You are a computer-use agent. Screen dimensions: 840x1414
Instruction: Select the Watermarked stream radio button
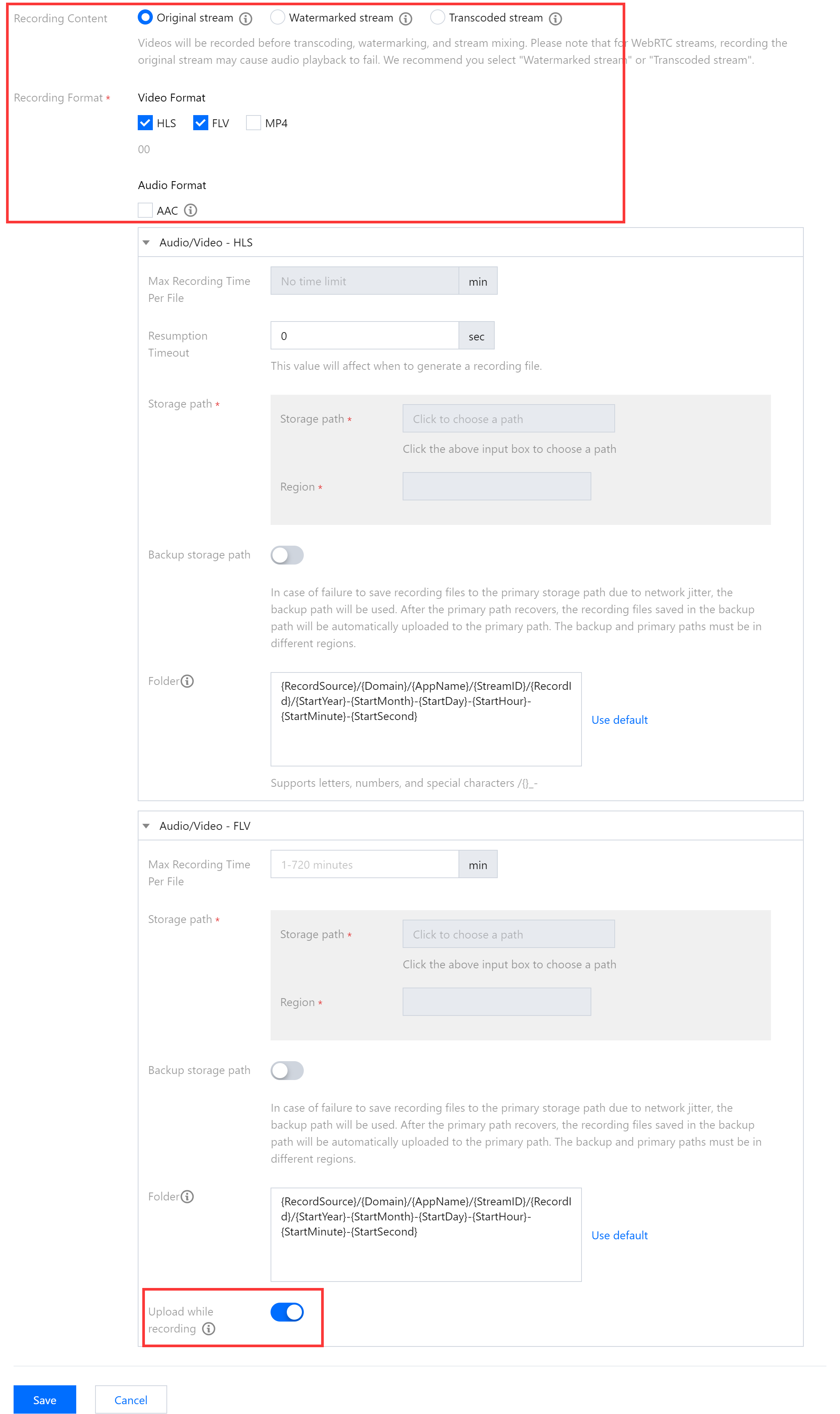click(278, 17)
